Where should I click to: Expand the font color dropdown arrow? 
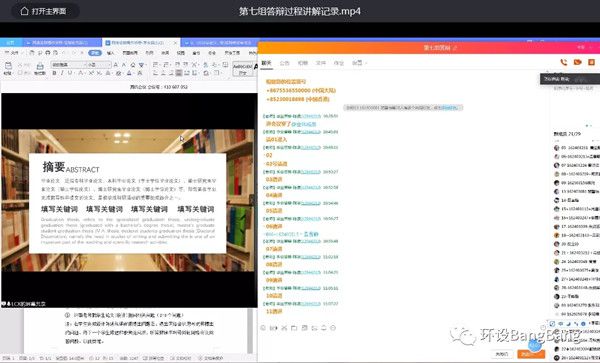click(134, 73)
